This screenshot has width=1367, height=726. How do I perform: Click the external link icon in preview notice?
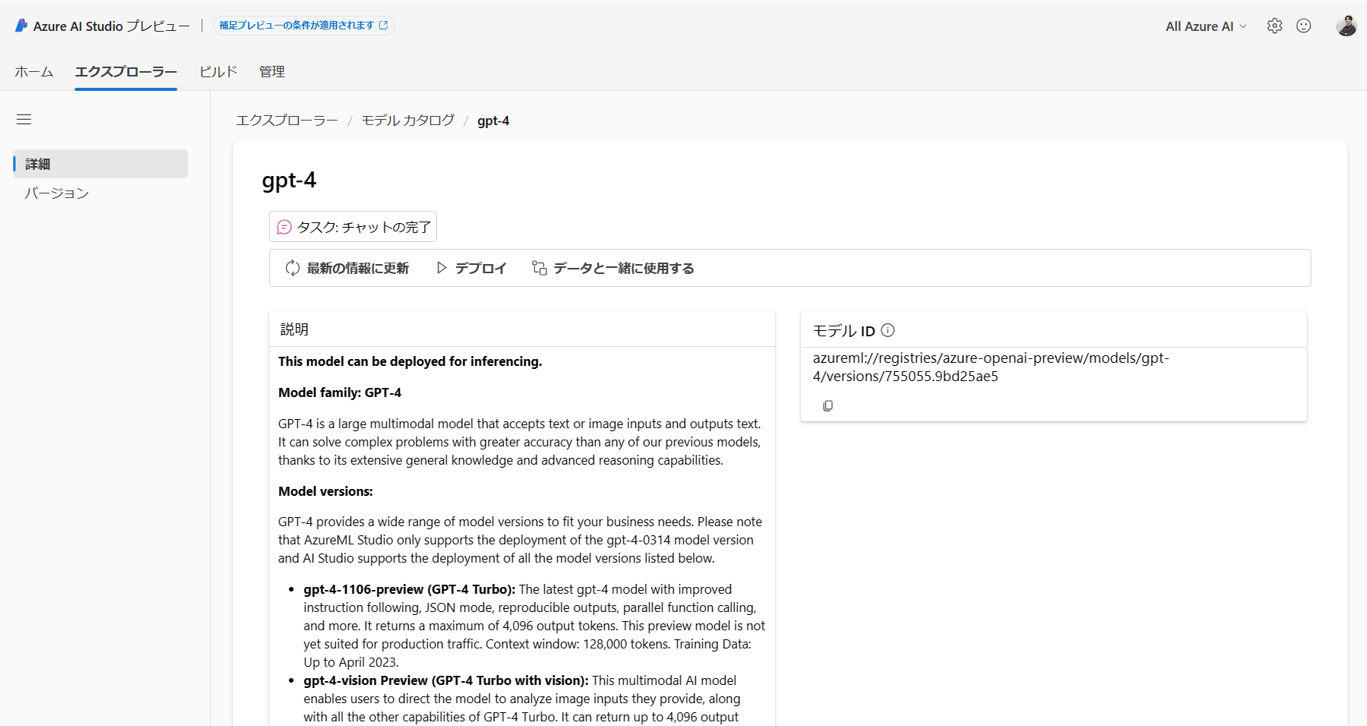(383, 26)
